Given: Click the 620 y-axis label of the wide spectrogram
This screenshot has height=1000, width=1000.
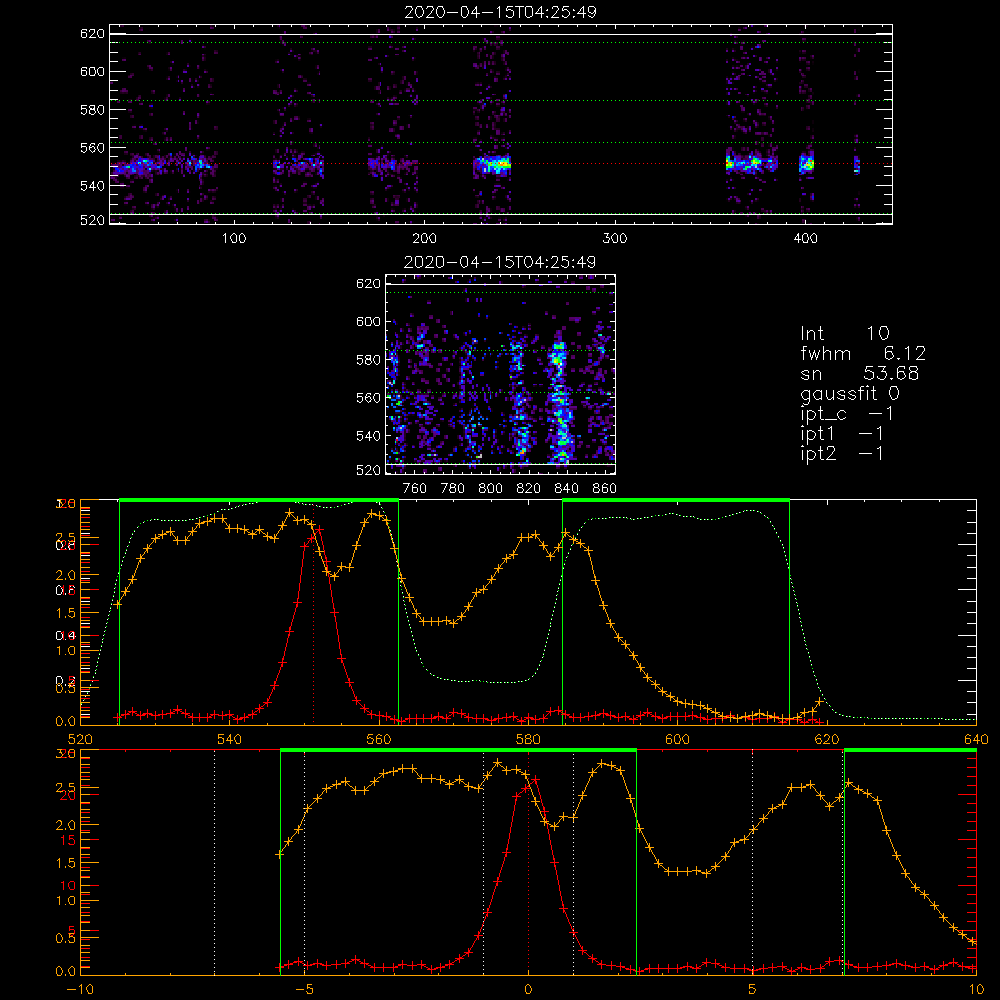Looking at the screenshot, I should pos(92,33).
